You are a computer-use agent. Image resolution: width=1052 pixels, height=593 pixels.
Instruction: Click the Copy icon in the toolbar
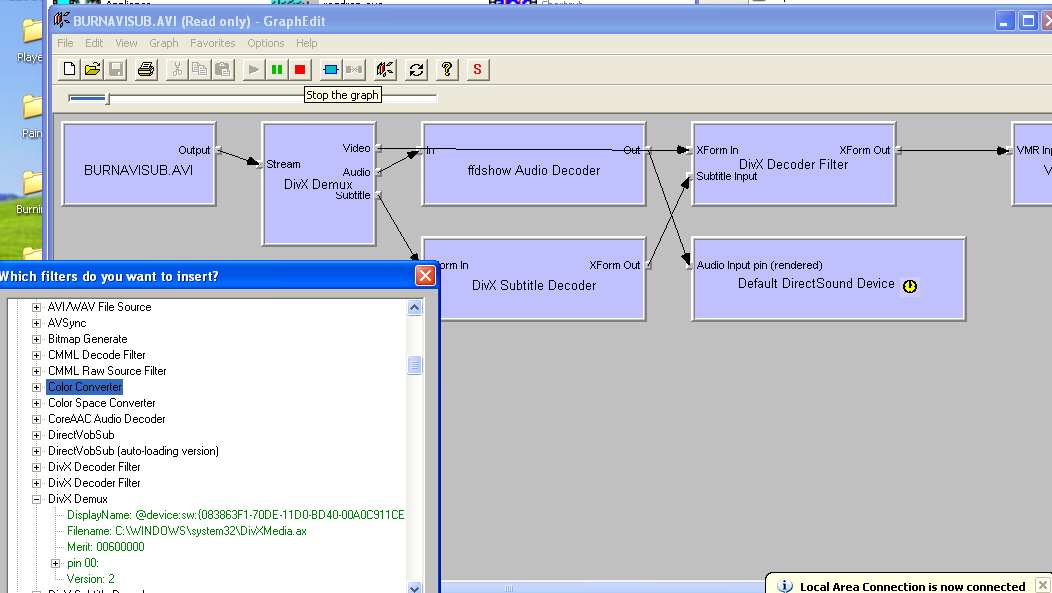[x=200, y=69]
